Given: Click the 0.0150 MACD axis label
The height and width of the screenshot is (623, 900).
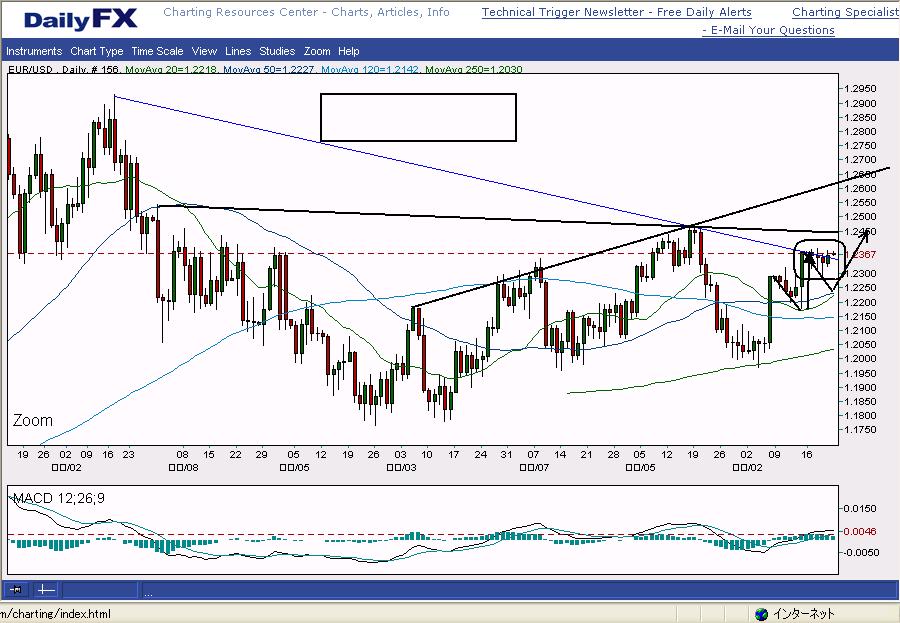Looking at the screenshot, I should (x=860, y=508).
